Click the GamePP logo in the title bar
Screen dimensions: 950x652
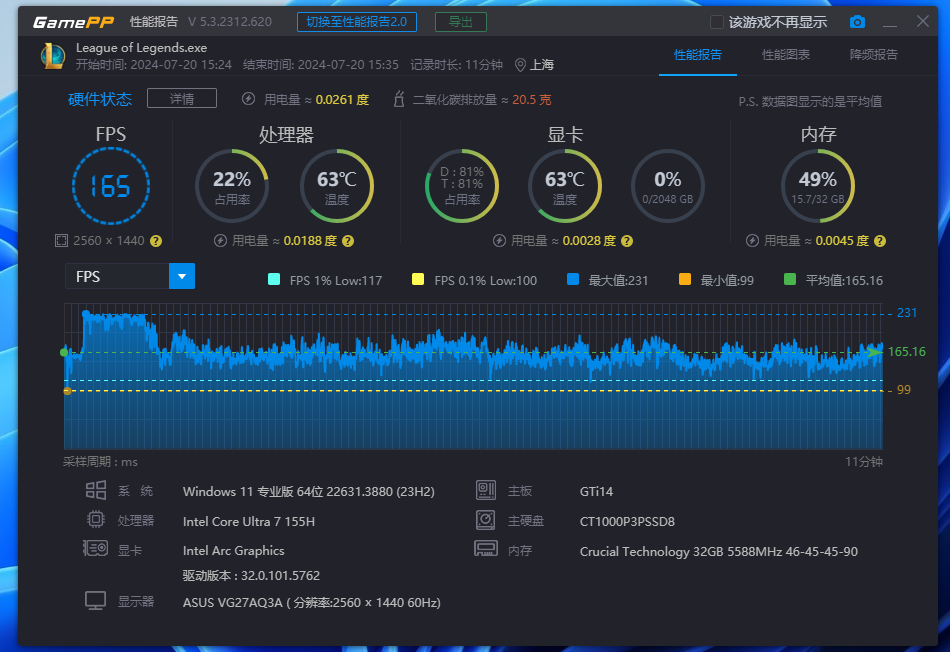(72, 22)
